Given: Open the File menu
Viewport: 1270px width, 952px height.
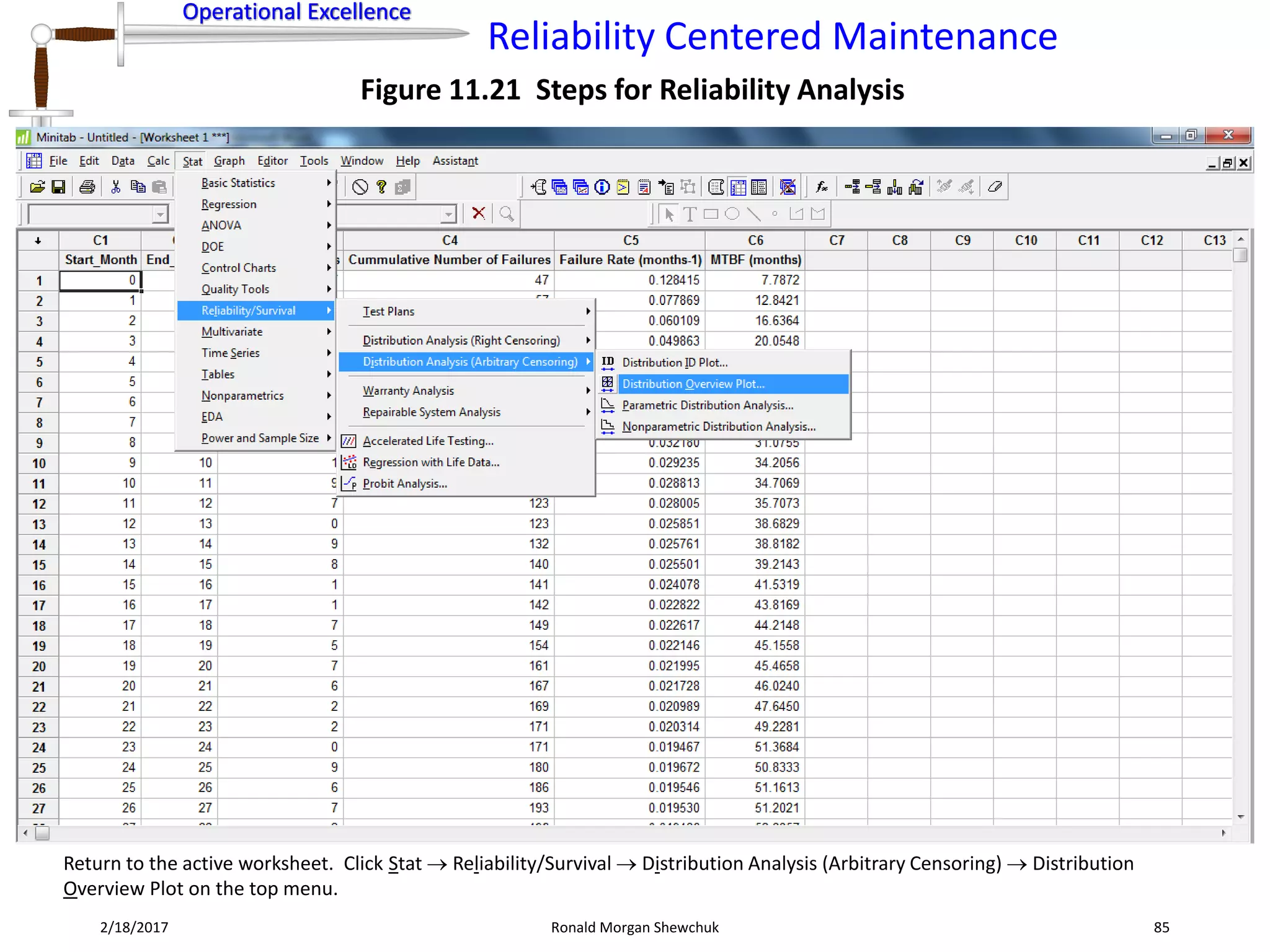Looking at the screenshot, I should point(58,161).
